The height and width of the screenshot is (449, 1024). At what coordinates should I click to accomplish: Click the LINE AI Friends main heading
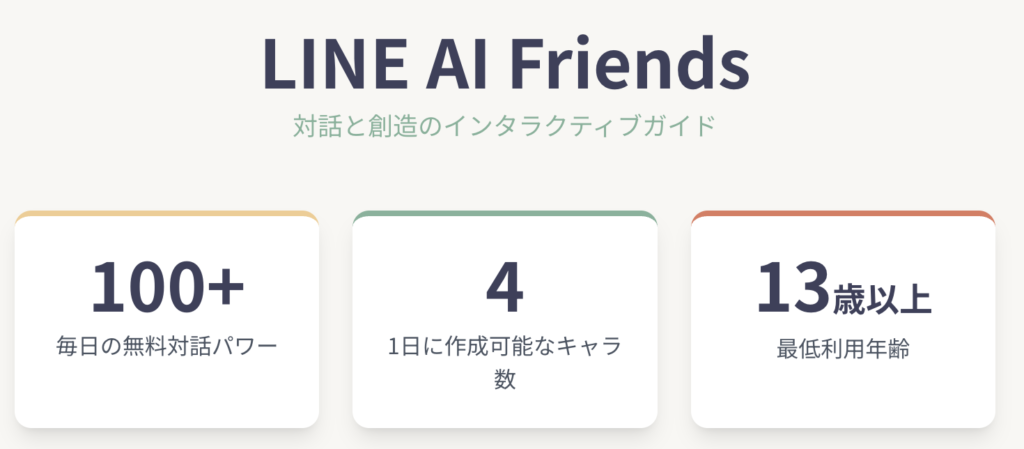(x=505, y=65)
